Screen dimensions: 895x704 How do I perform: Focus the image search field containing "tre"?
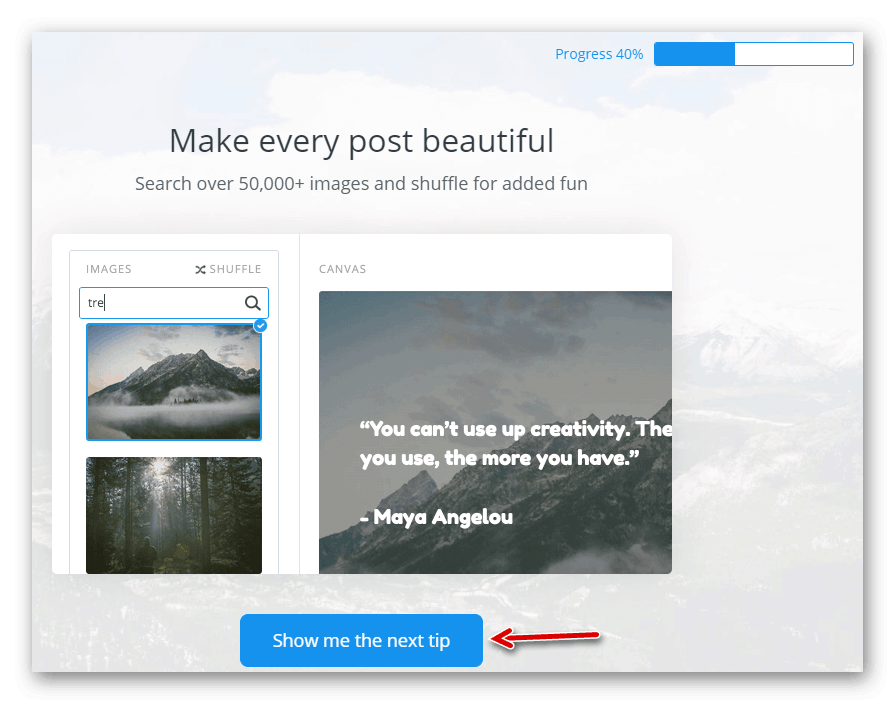[160, 303]
